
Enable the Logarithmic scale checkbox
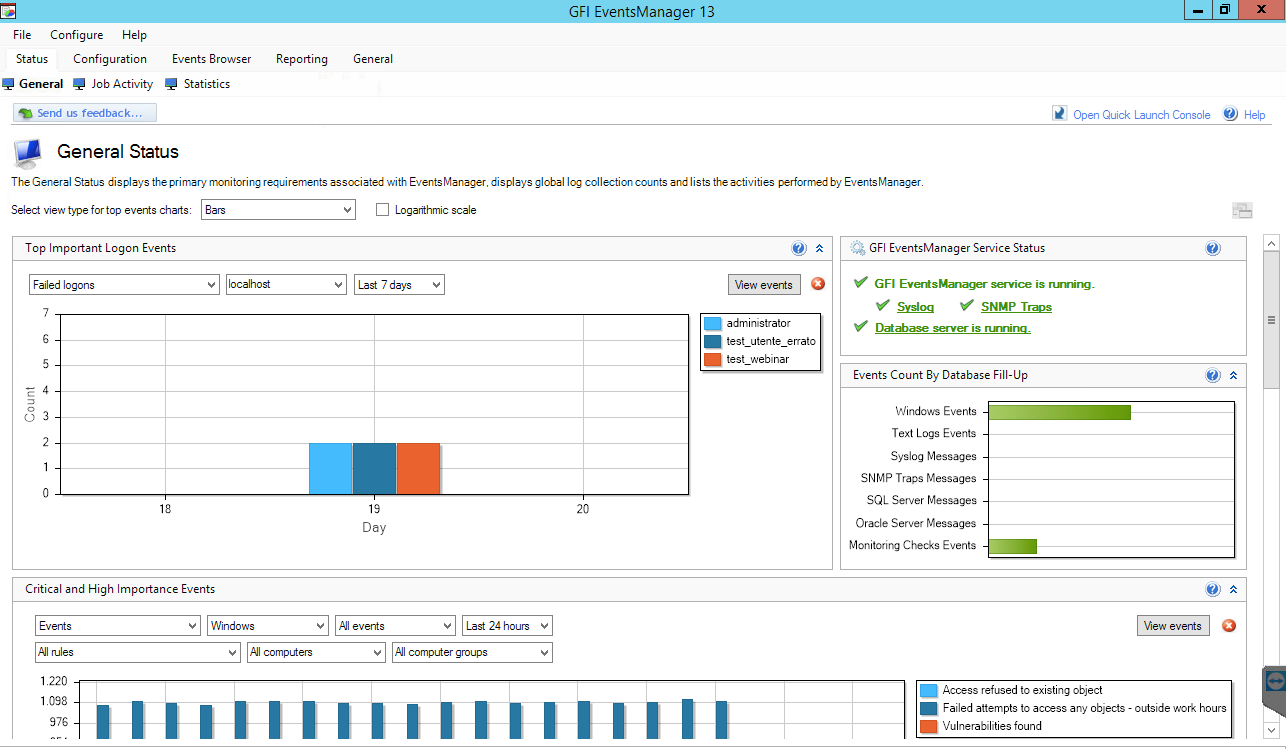(382, 210)
